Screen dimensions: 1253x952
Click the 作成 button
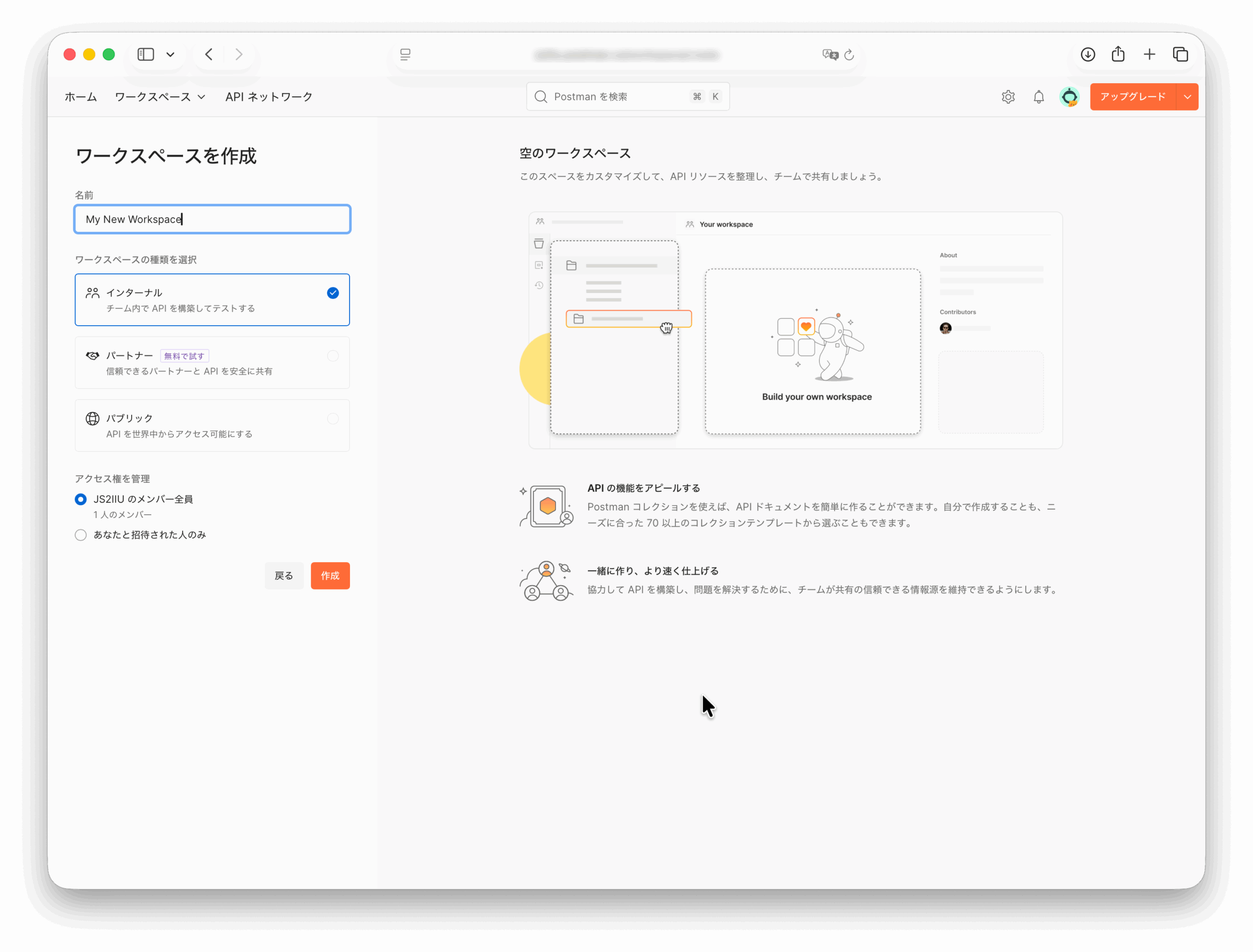[330, 576]
